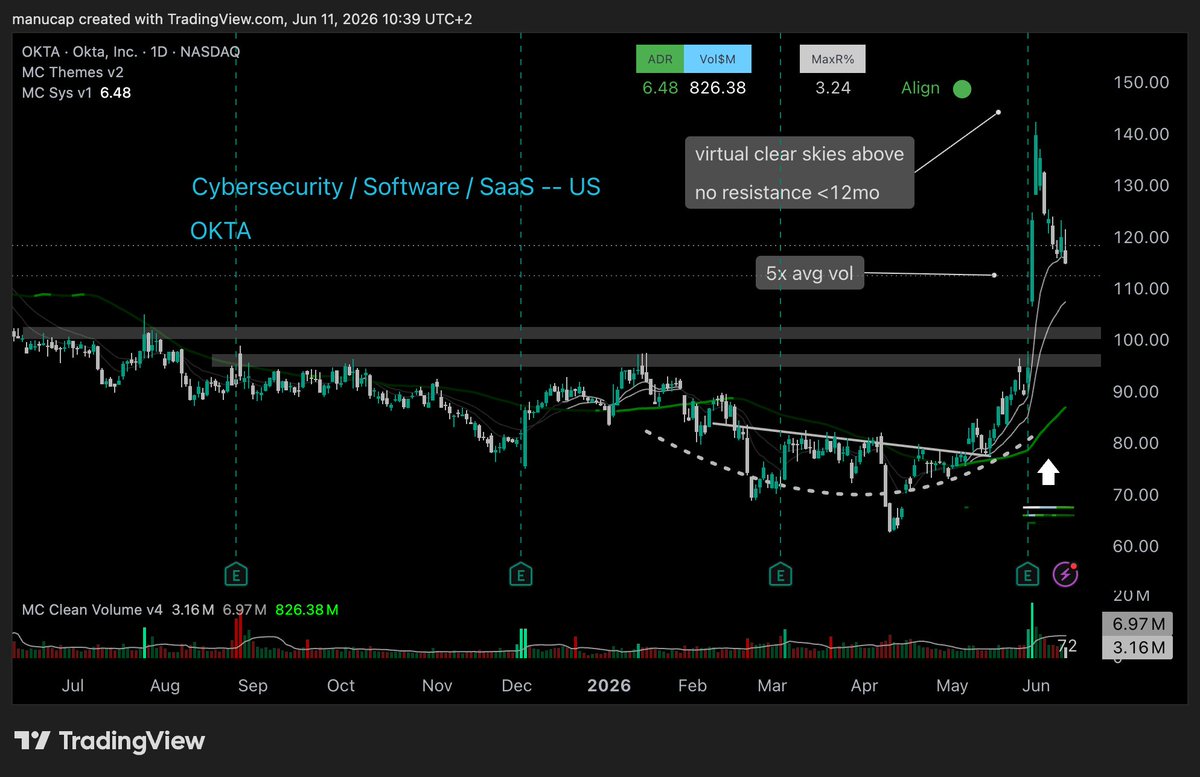Click the Oct label on the time axis
The width and height of the screenshot is (1200, 777).
(341, 685)
